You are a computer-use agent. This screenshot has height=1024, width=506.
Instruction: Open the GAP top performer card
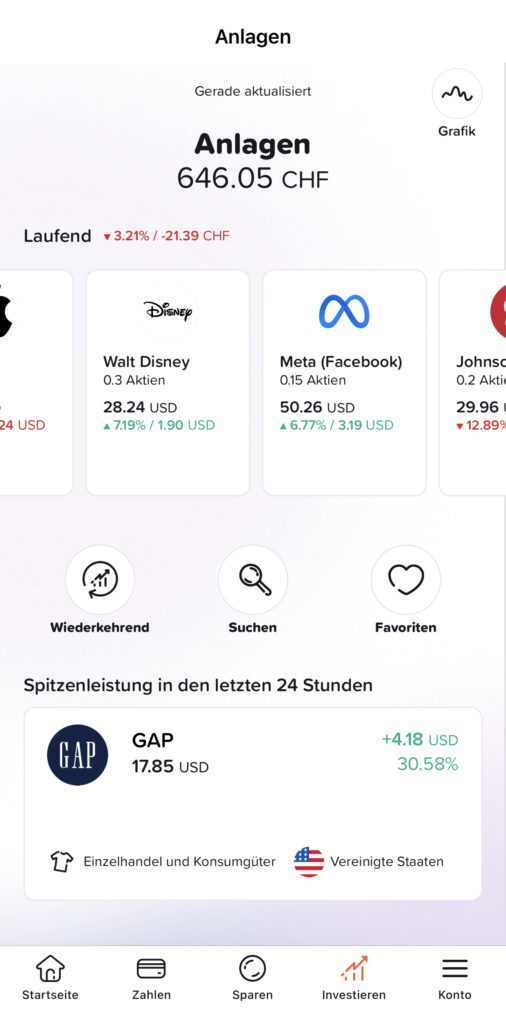253,804
